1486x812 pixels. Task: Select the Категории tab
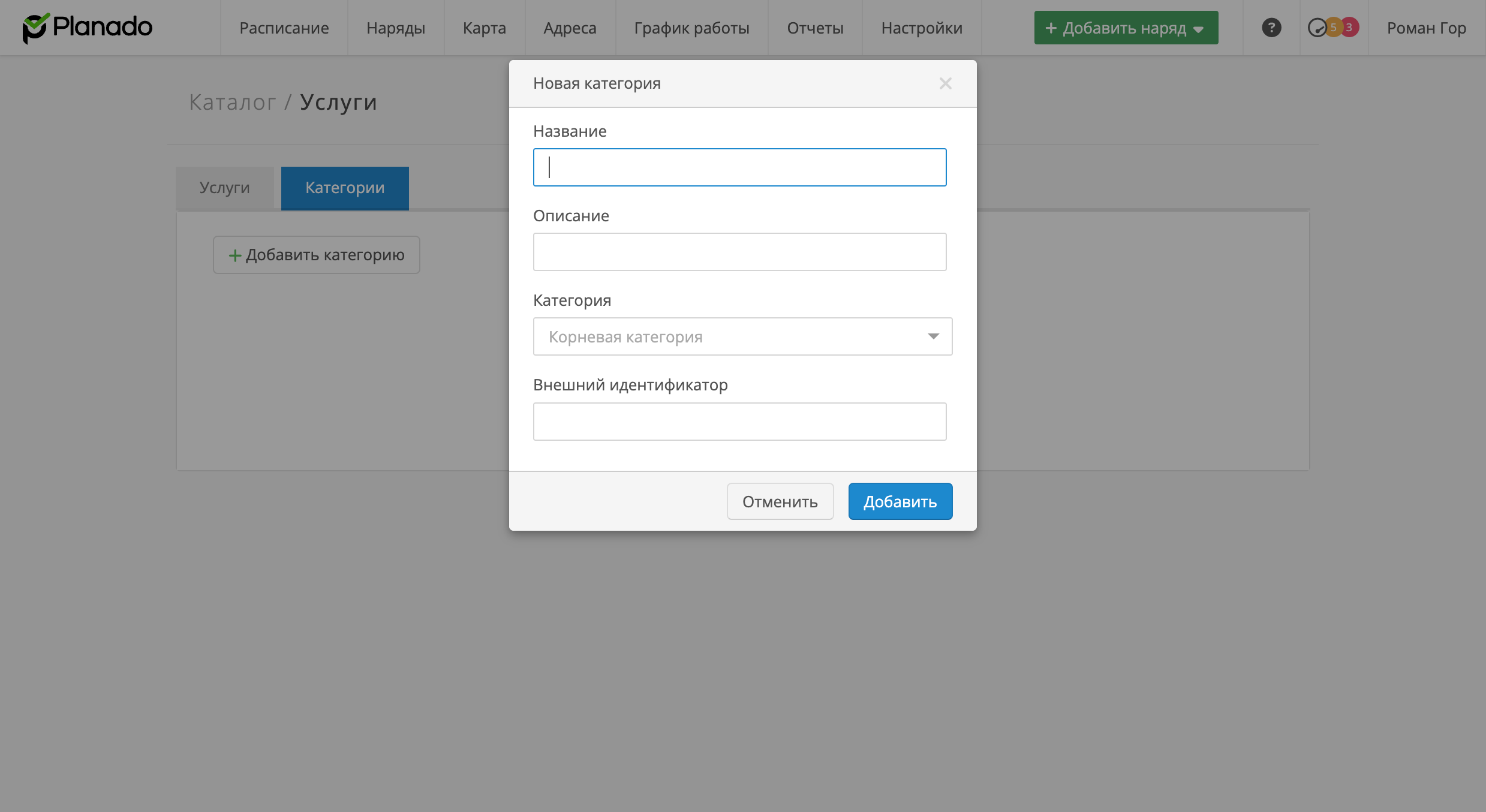[x=345, y=188]
